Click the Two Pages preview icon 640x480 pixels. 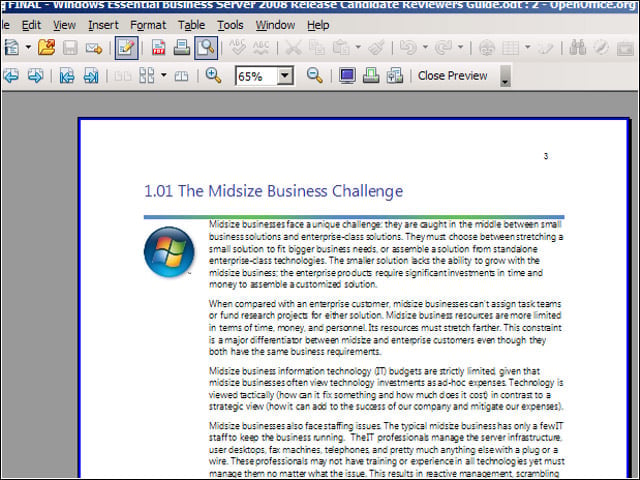tap(122, 76)
